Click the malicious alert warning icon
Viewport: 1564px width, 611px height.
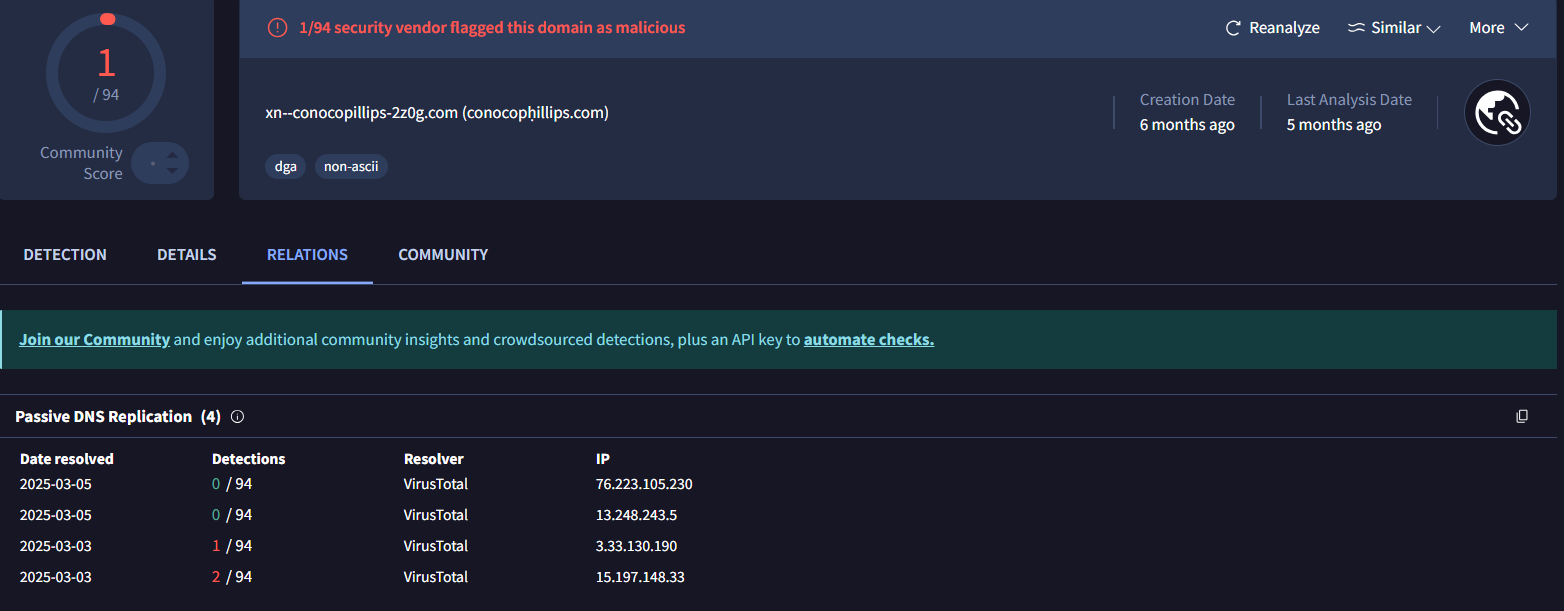[x=277, y=28]
